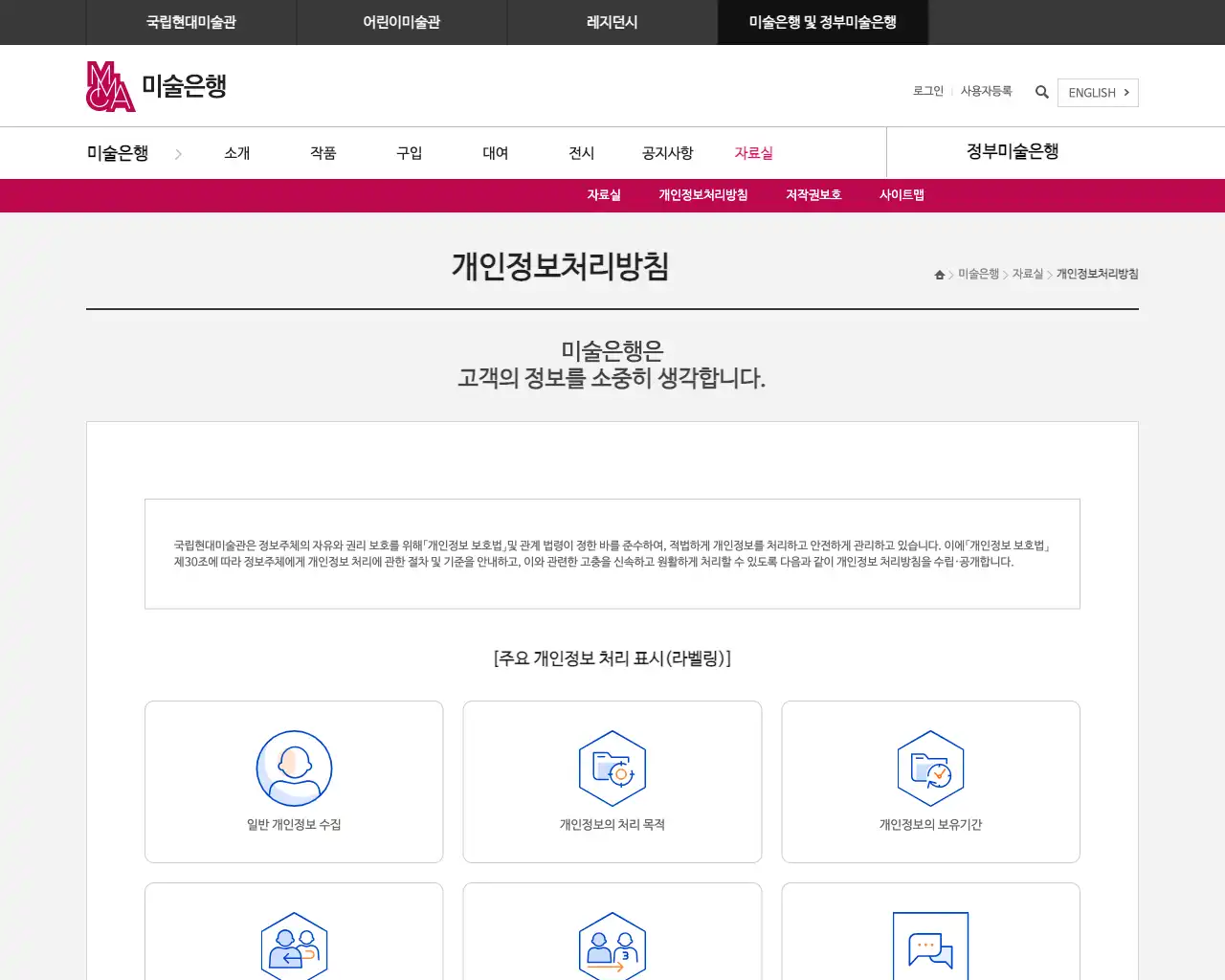Open the 구입 menu
This screenshot has width=1225, height=980.
[410, 153]
